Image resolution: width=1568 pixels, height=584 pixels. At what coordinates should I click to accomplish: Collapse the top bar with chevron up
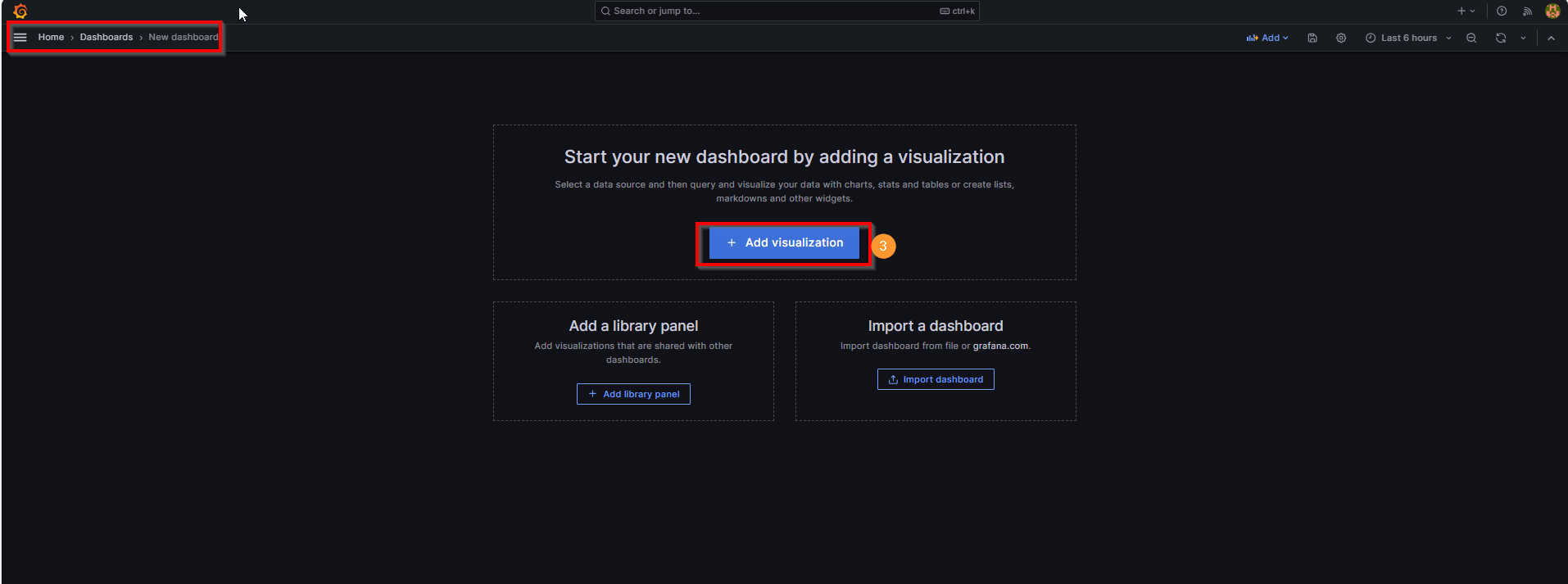[x=1551, y=38]
